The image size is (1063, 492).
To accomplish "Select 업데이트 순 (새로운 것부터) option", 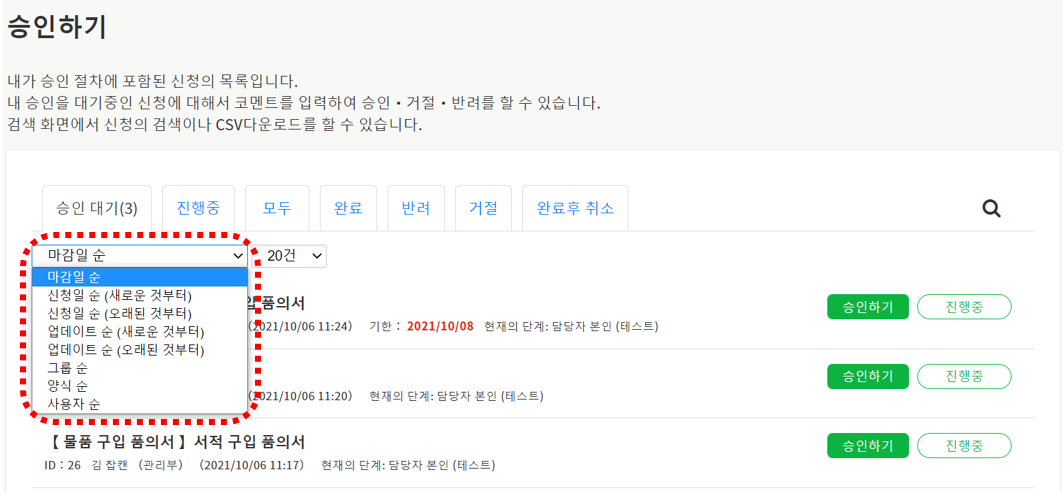I will click(126, 331).
